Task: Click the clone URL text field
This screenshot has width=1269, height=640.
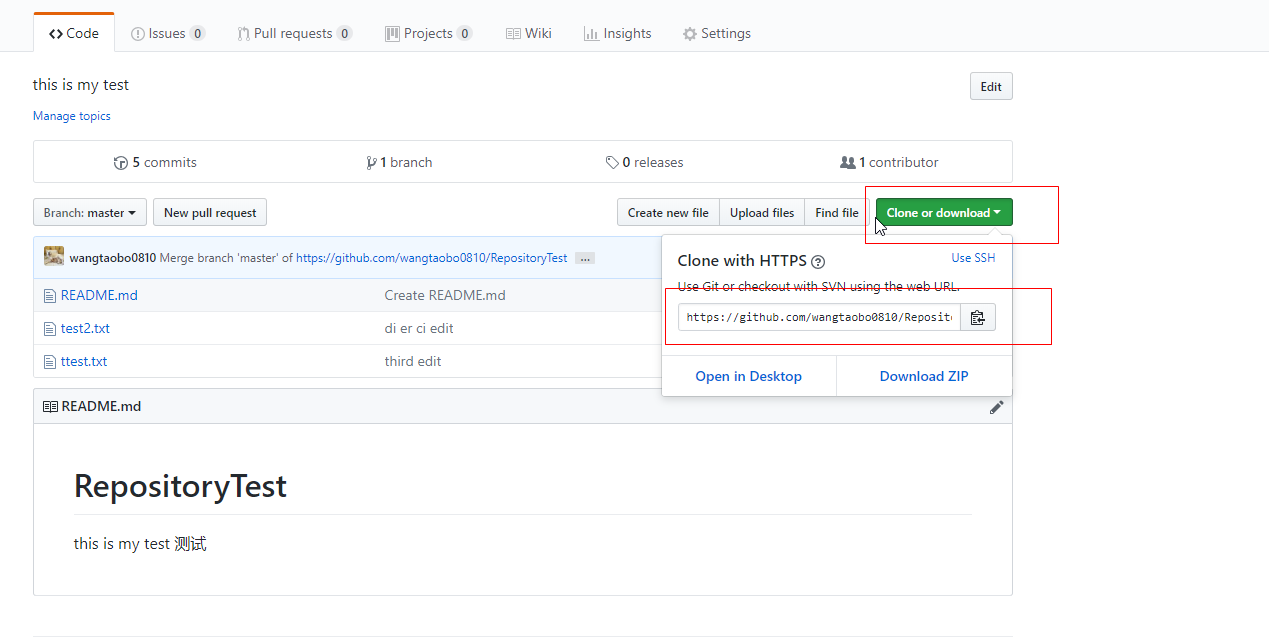Action: (x=819, y=318)
